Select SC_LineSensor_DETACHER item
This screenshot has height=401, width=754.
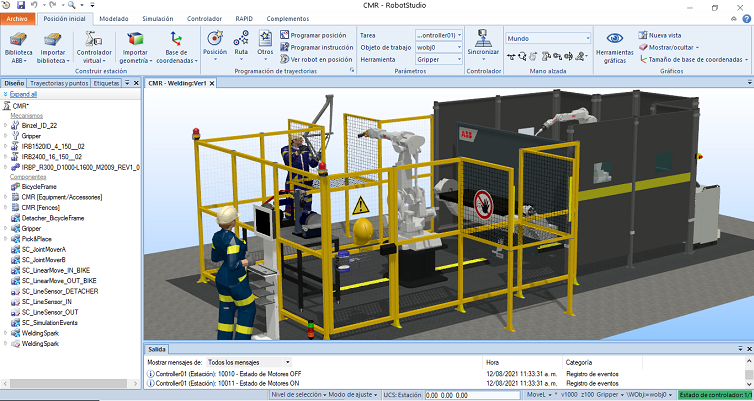tap(60, 291)
